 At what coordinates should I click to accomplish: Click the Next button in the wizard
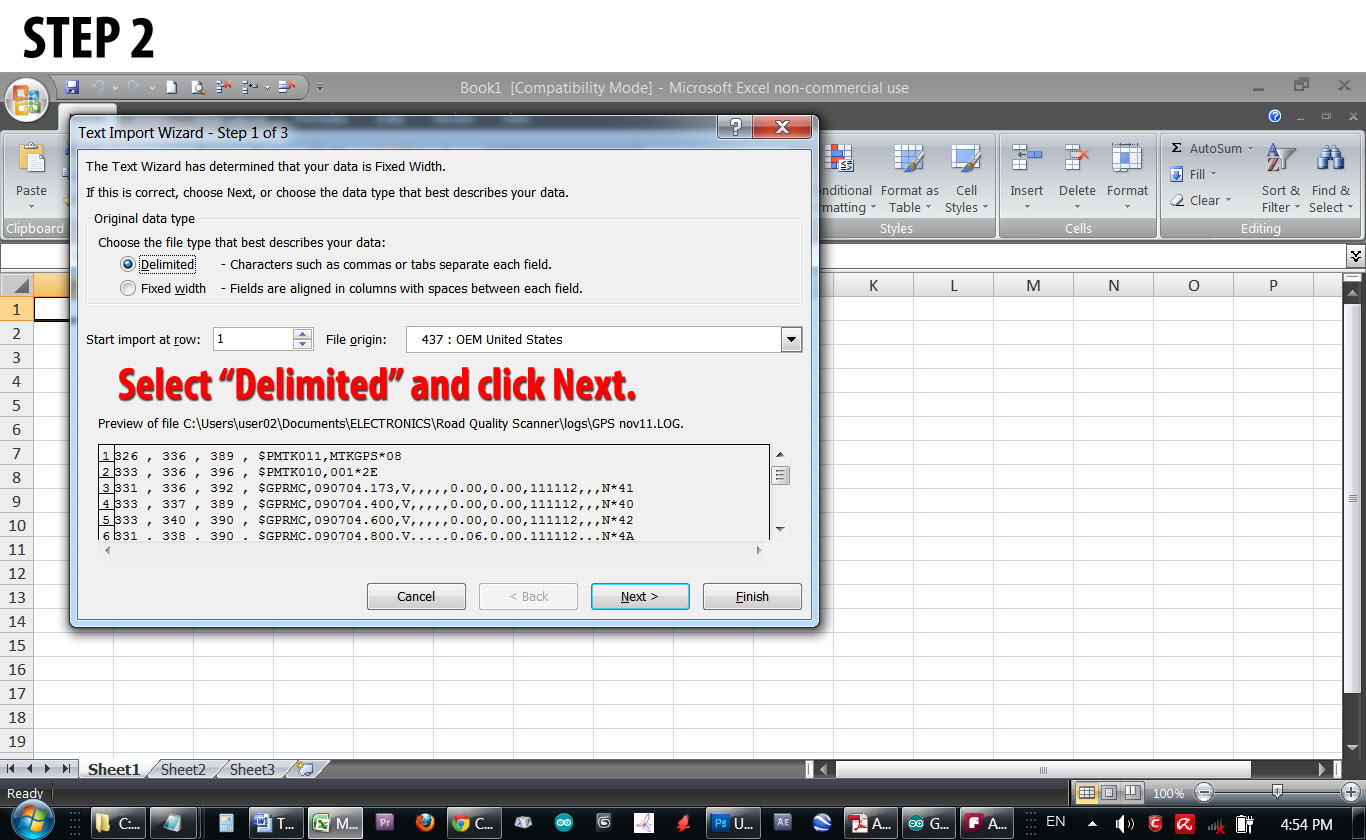point(640,596)
